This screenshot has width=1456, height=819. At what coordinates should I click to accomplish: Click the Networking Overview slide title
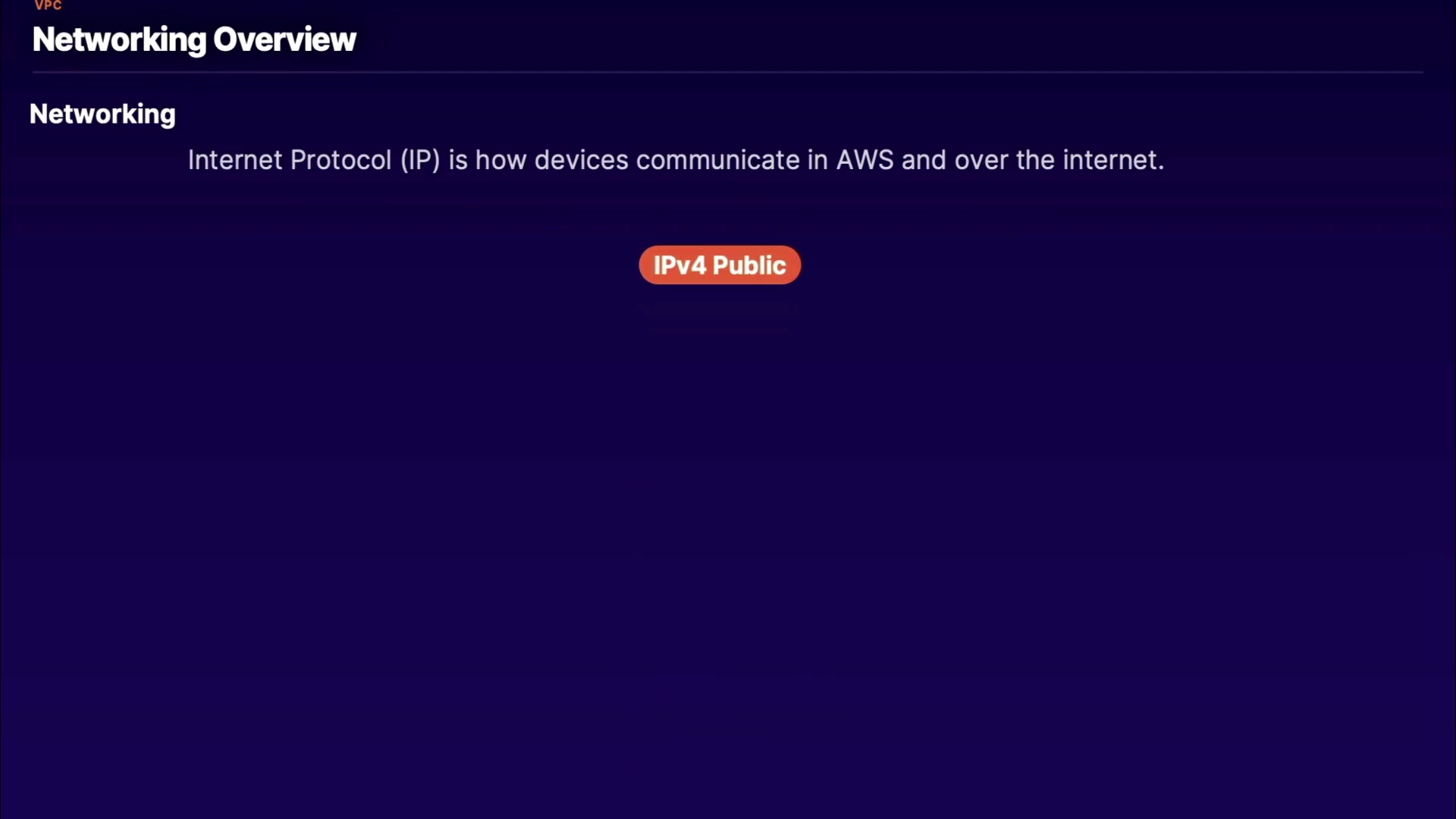194,39
